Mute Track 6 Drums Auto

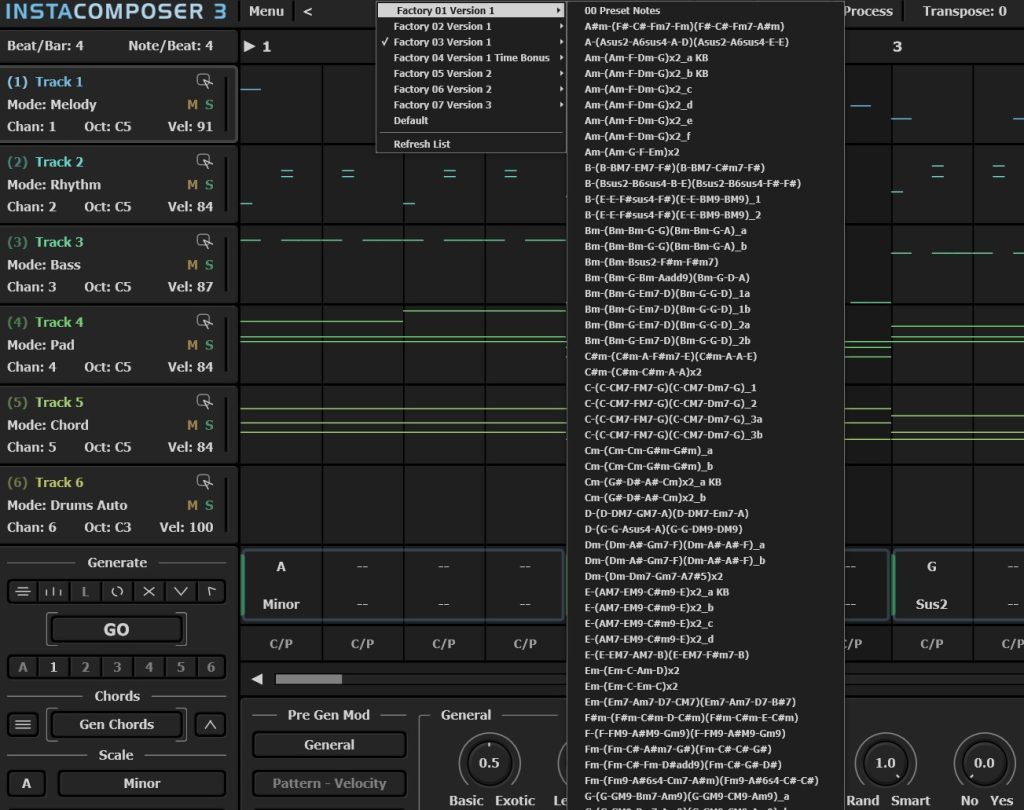(x=192, y=505)
